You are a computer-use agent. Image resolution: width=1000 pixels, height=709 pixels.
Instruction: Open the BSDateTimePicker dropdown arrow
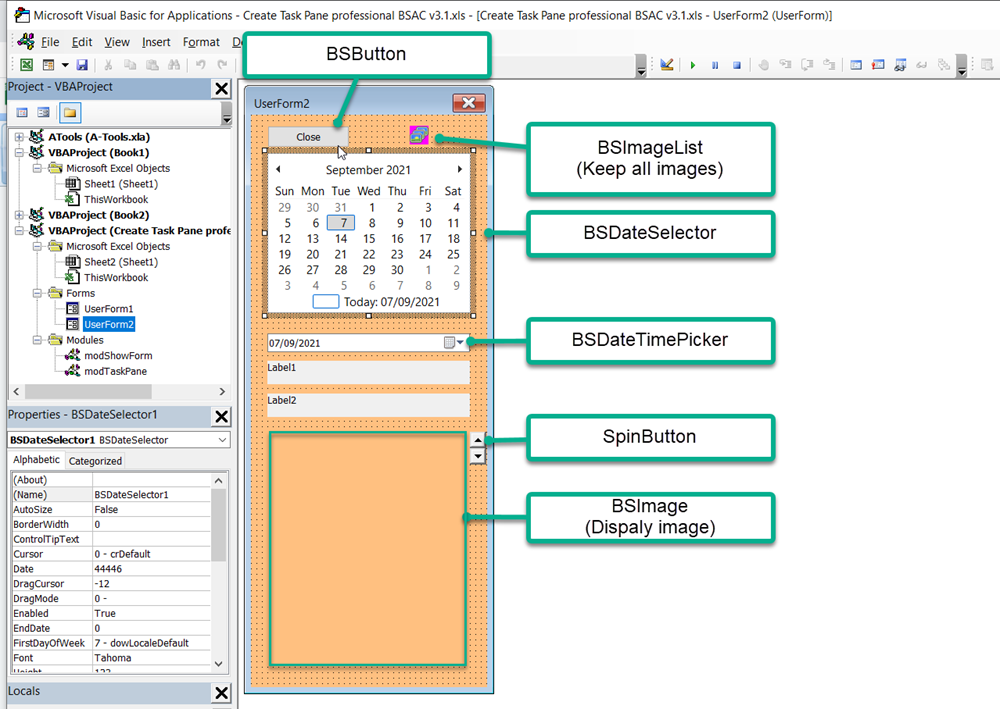tap(460, 343)
